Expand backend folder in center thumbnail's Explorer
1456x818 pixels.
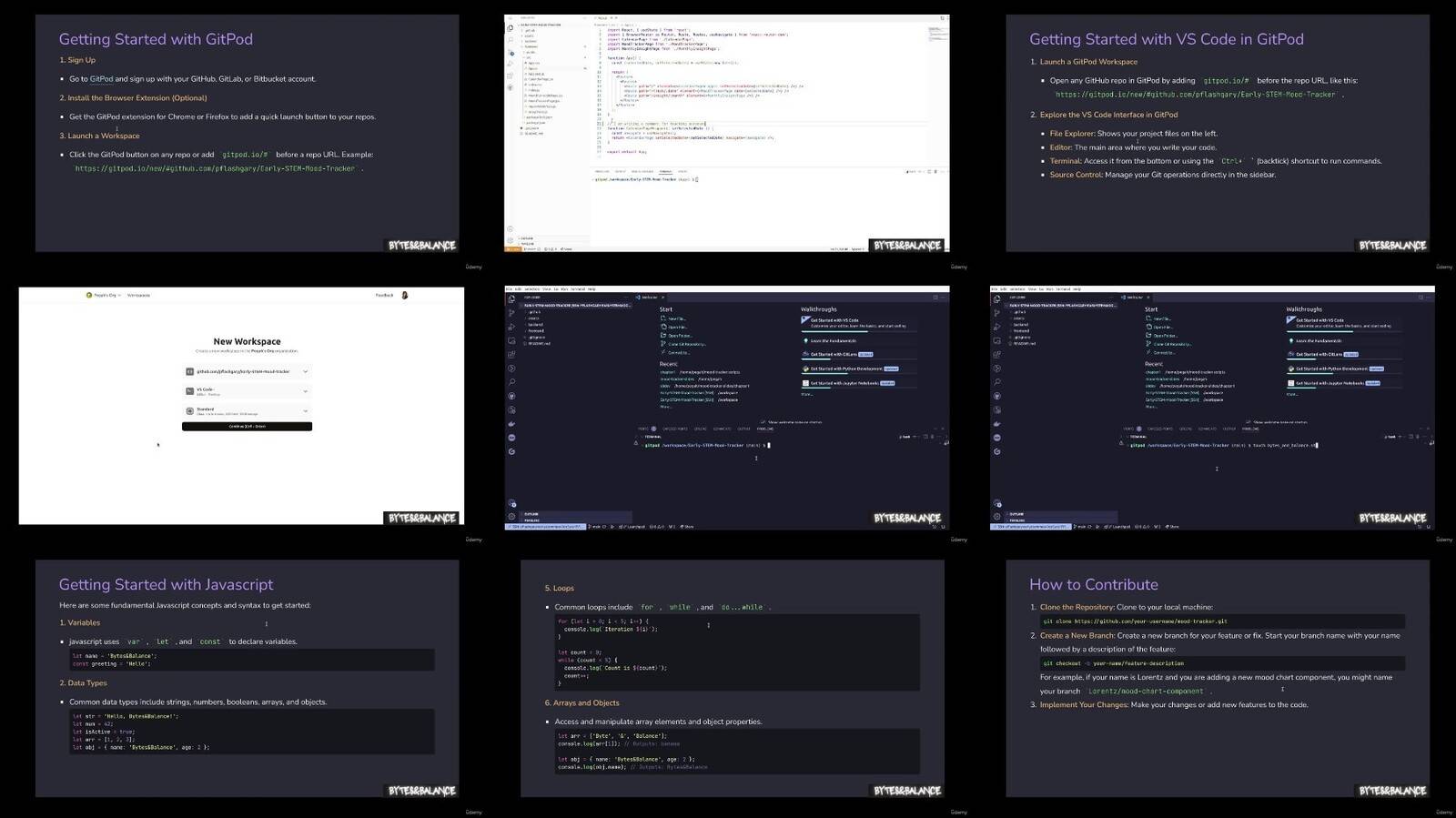(533, 325)
